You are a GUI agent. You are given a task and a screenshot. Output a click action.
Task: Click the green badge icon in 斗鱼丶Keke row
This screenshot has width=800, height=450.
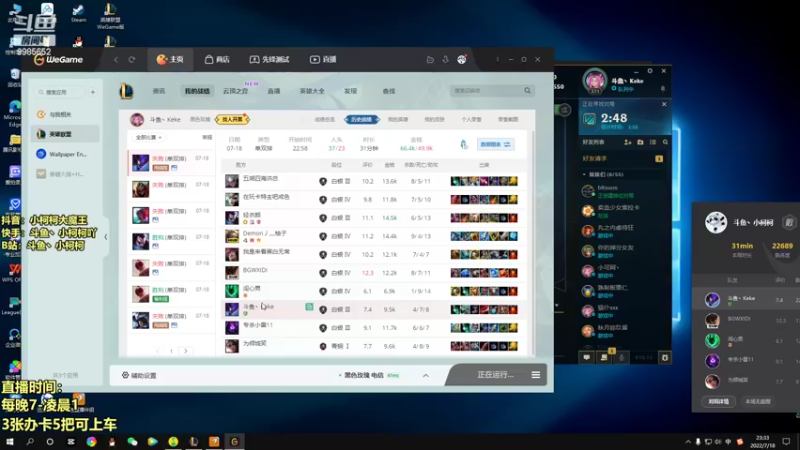[x=309, y=307]
